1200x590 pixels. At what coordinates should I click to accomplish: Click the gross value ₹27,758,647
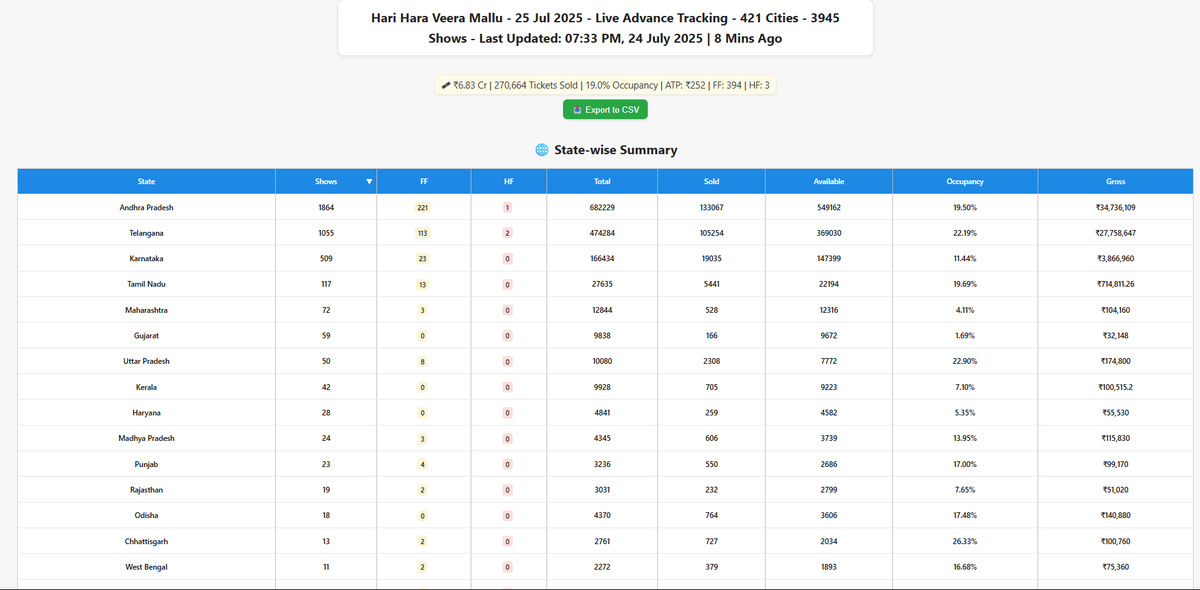pyautogui.click(x=1116, y=233)
